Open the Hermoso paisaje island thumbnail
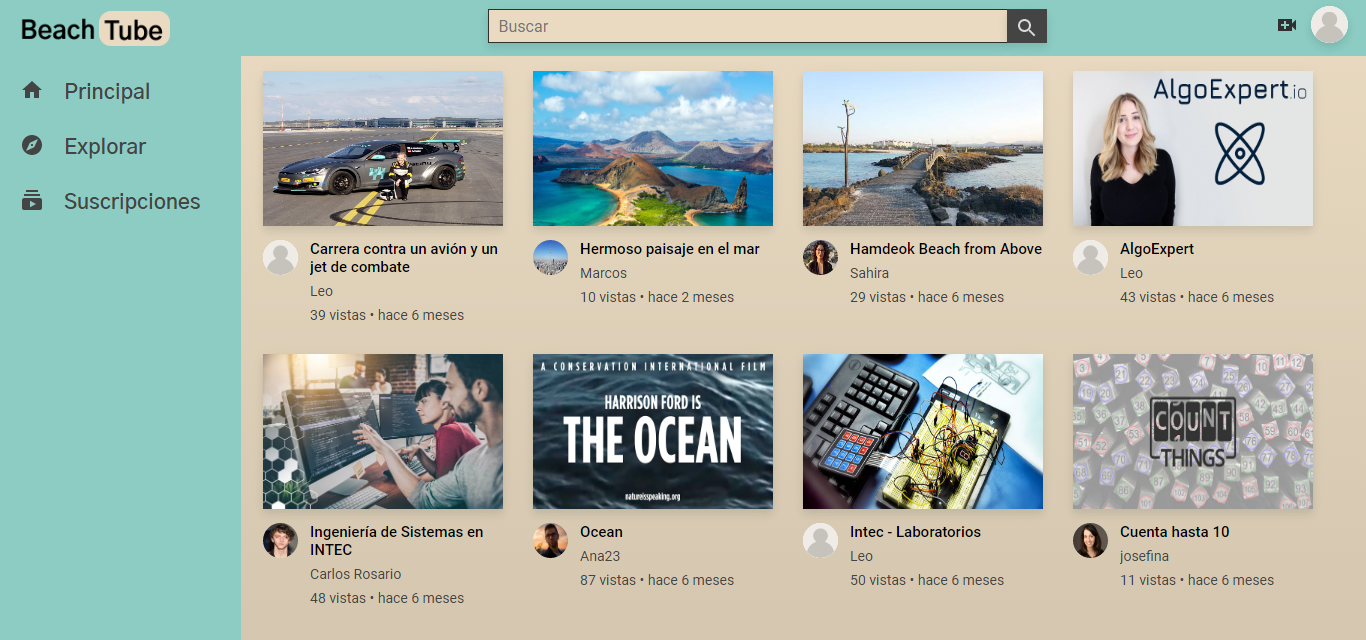 coord(653,148)
